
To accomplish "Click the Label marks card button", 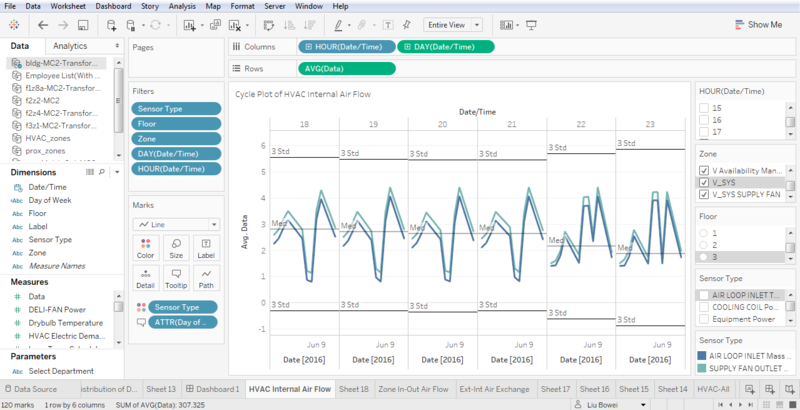I will coord(206,248).
